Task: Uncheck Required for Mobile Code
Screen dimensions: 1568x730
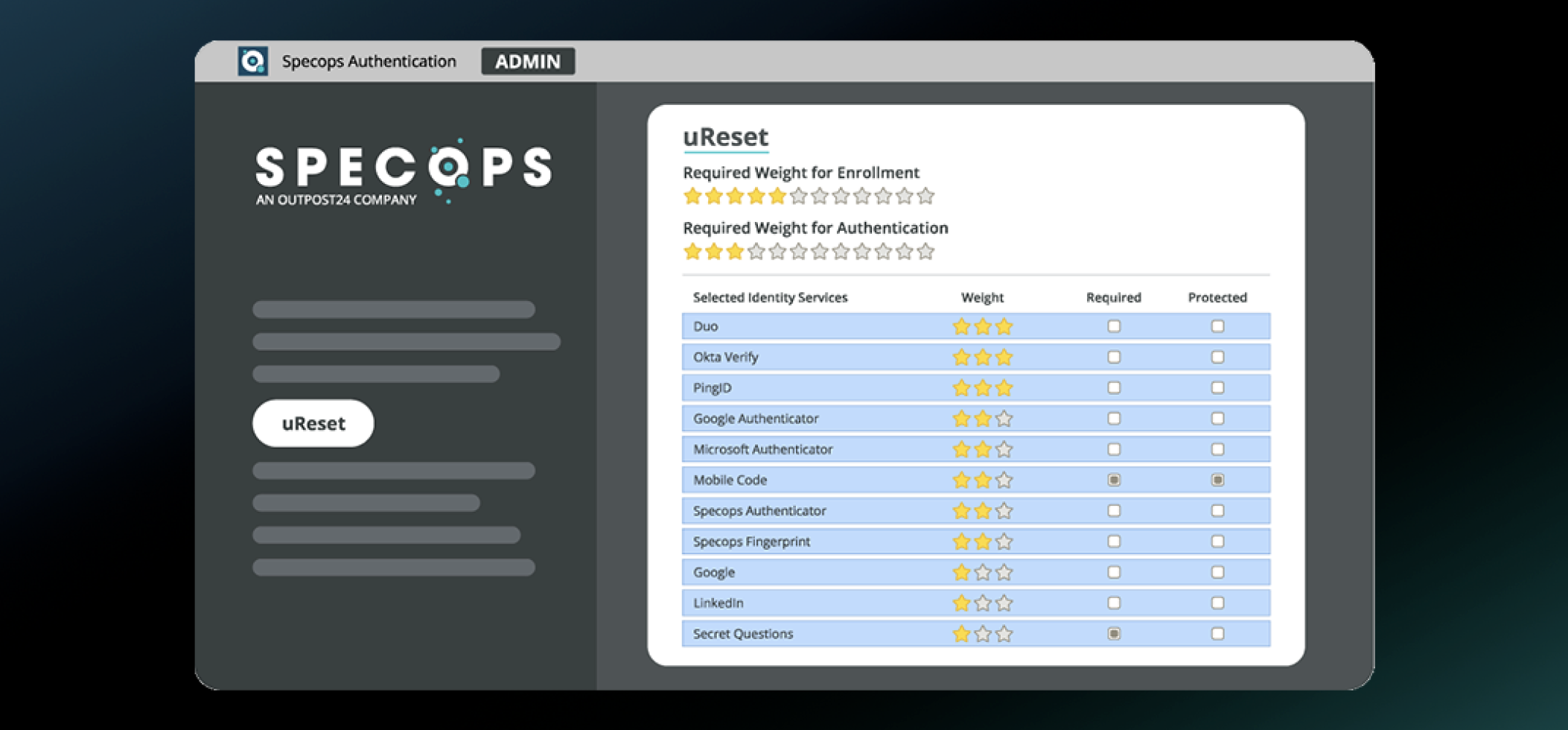Action: coord(1114,480)
